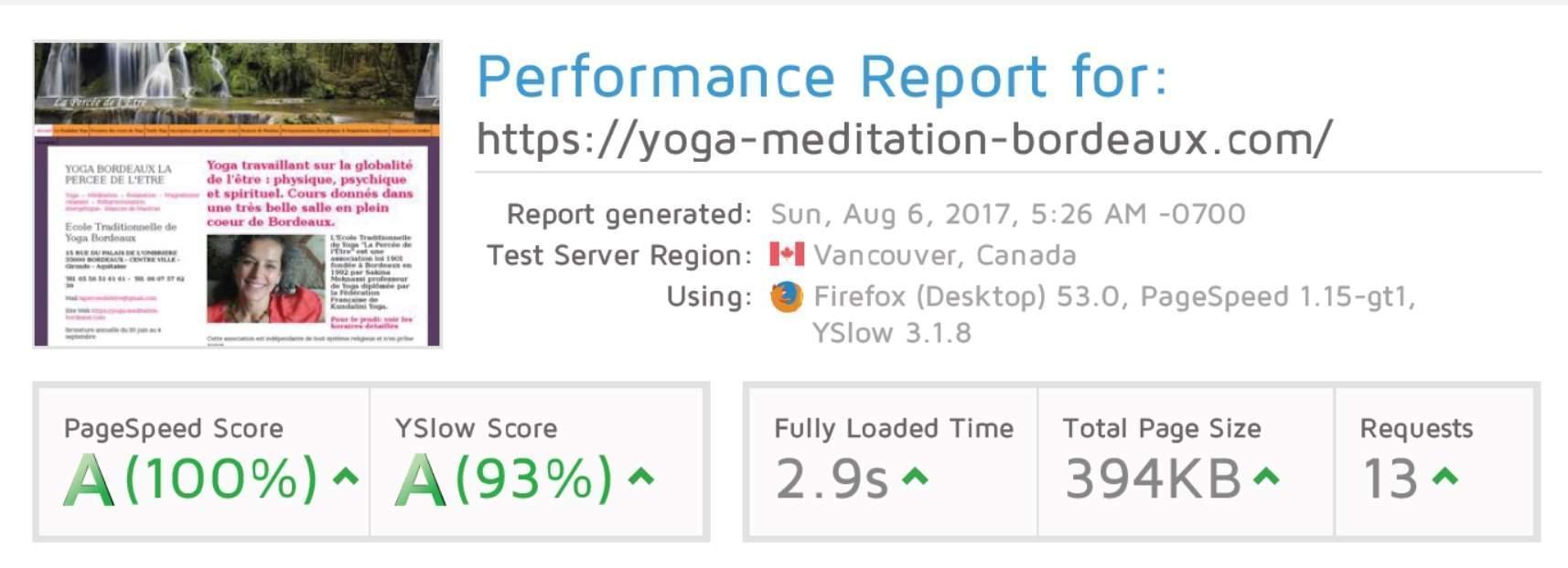Select the PageSpeed Score panel label

point(172,427)
